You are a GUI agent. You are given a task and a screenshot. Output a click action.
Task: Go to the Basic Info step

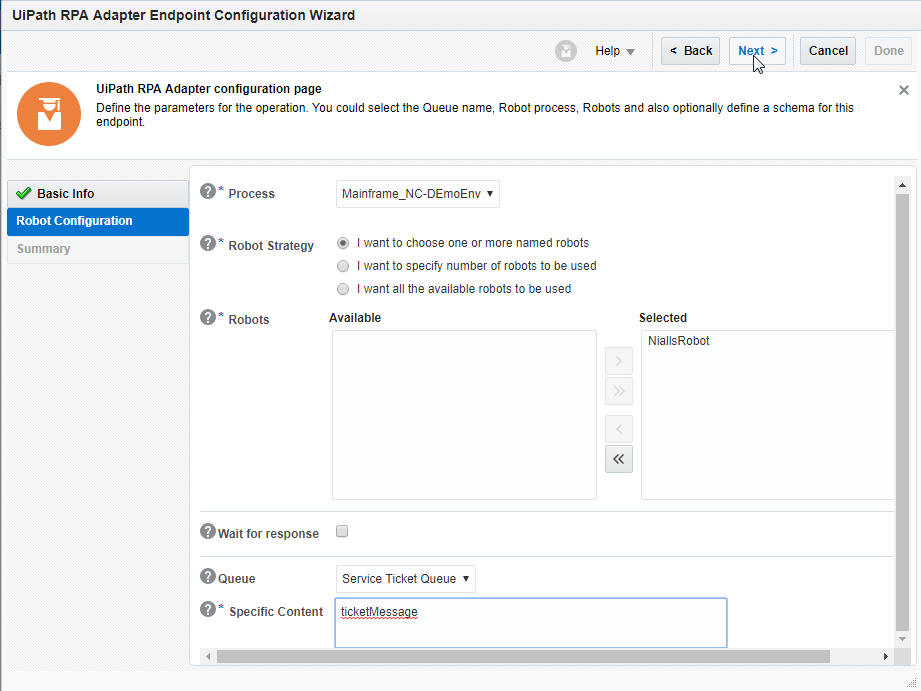tap(98, 193)
